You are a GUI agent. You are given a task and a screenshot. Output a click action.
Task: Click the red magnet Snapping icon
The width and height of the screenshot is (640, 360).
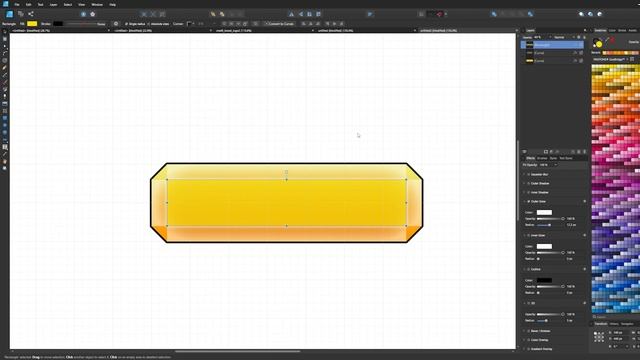click(x=440, y=14)
